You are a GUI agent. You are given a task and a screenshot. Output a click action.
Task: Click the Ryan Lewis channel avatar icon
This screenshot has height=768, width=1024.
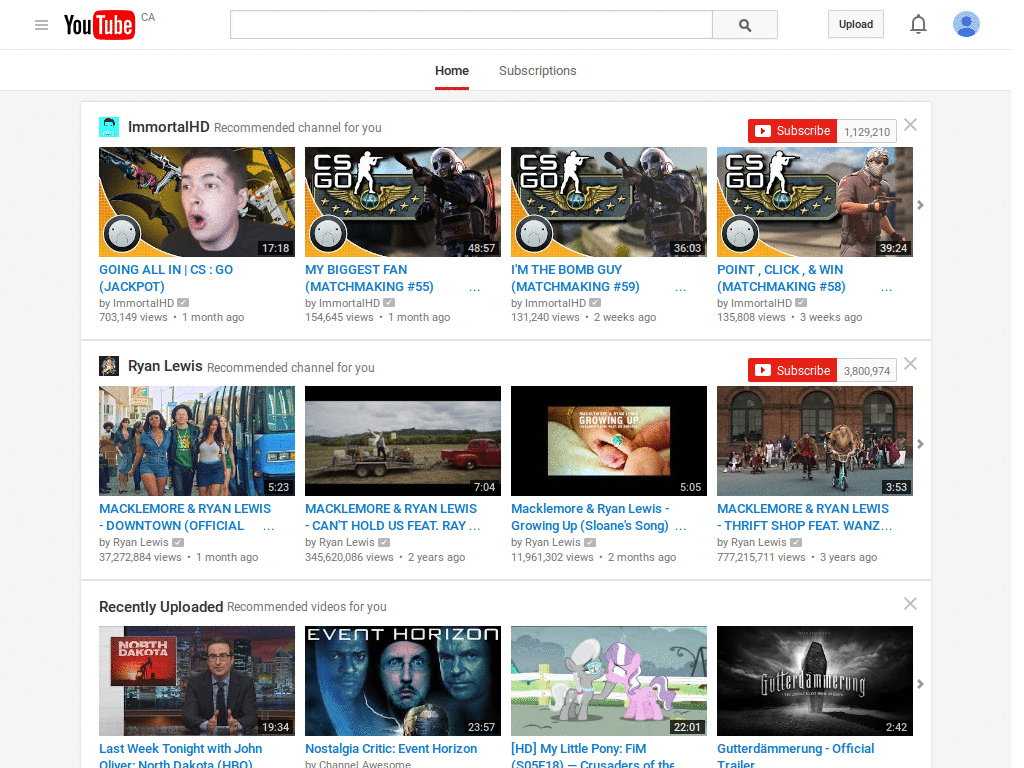pyautogui.click(x=108, y=366)
